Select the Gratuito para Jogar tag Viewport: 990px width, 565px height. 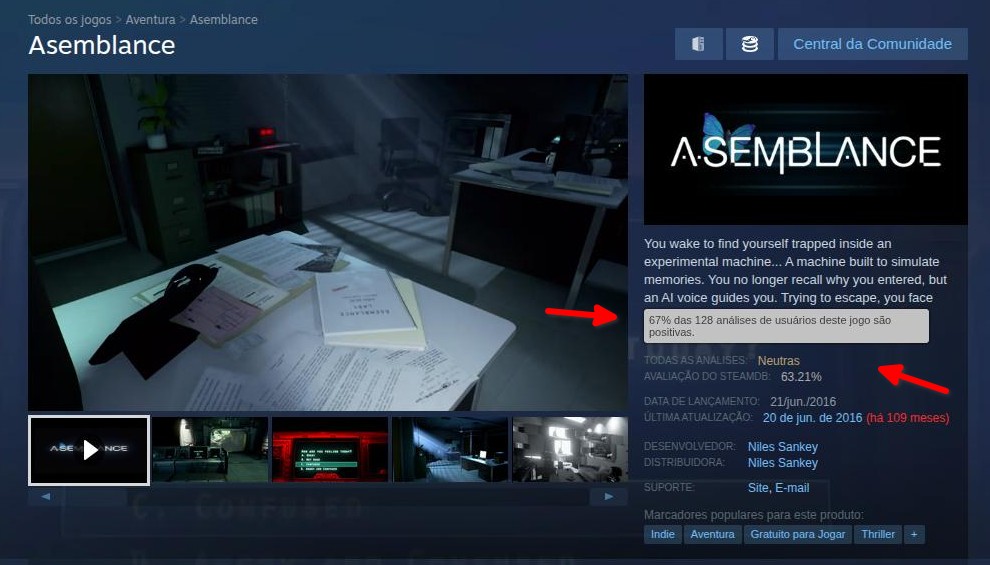798,535
